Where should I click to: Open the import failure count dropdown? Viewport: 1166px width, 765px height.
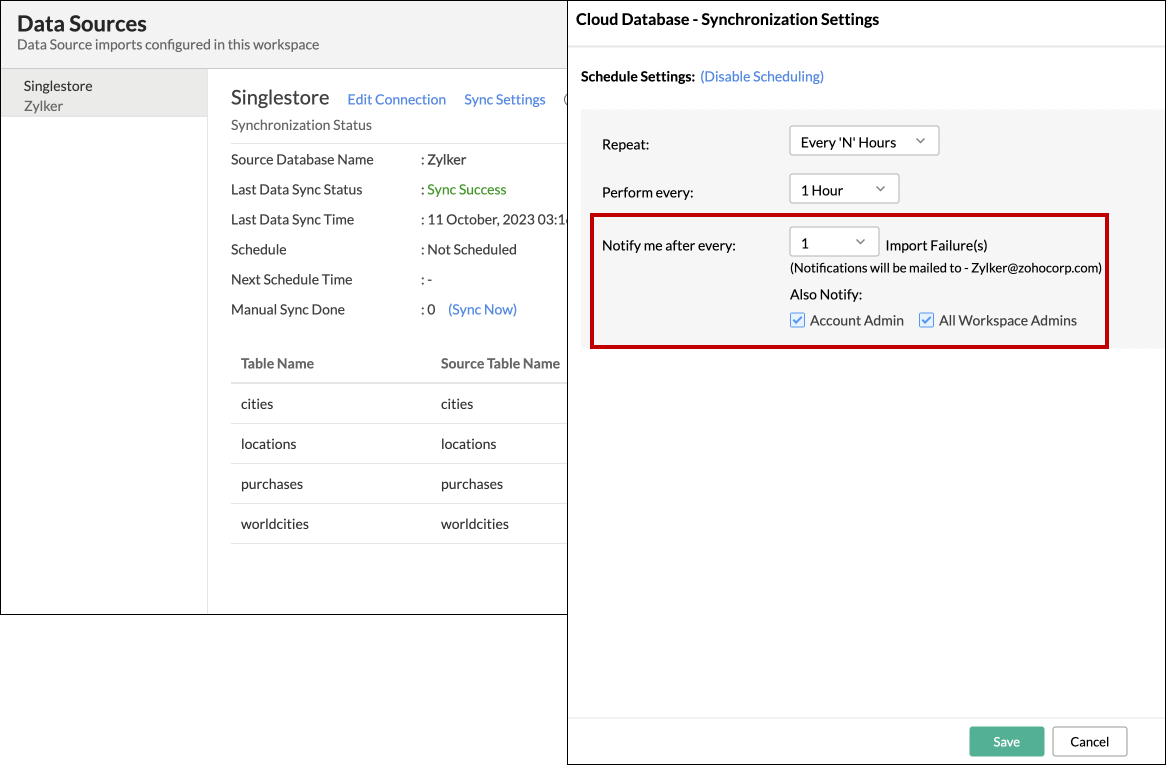tap(833, 243)
